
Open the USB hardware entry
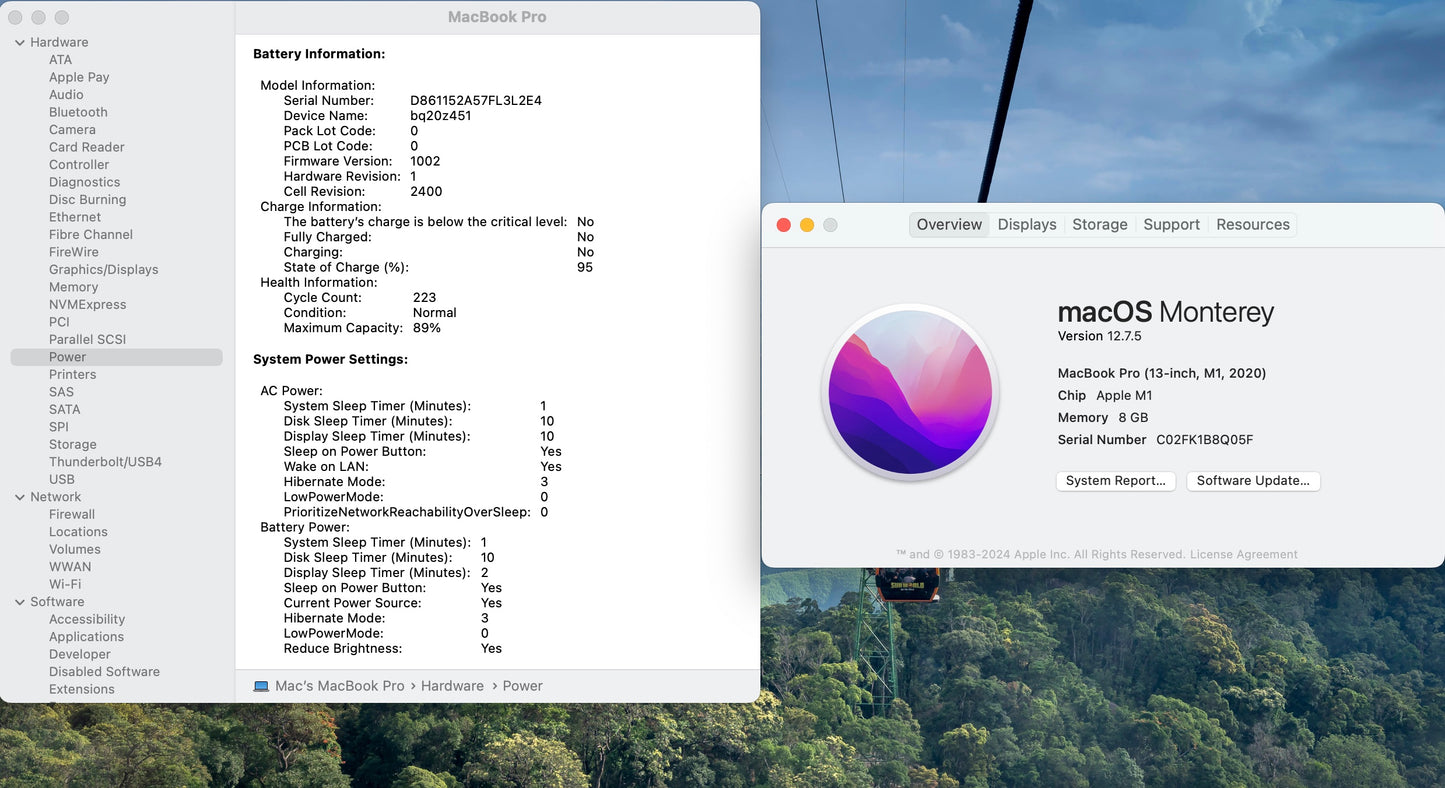62,480
